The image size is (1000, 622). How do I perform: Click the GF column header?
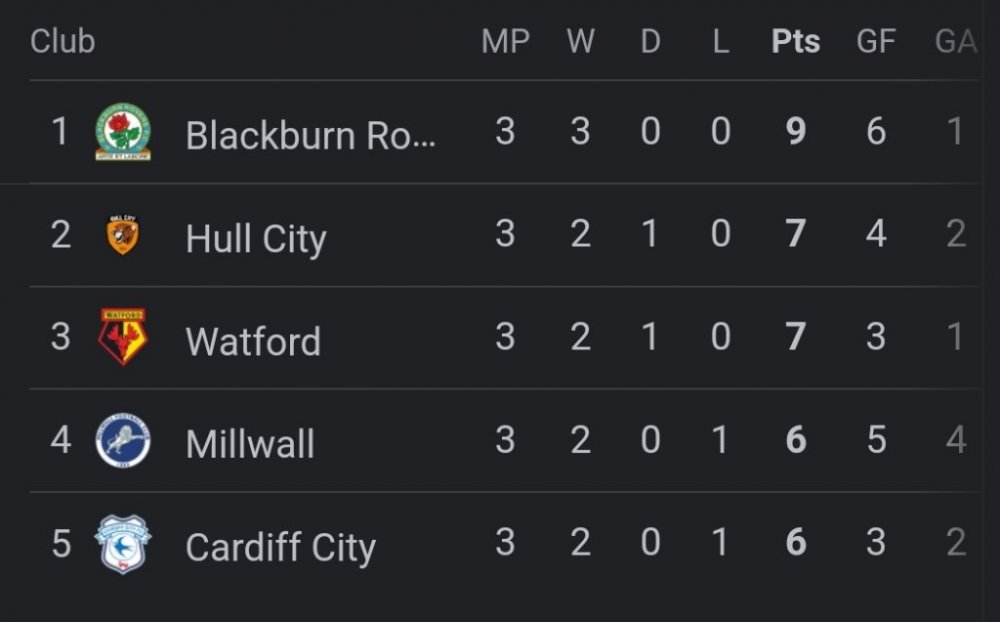click(x=876, y=41)
